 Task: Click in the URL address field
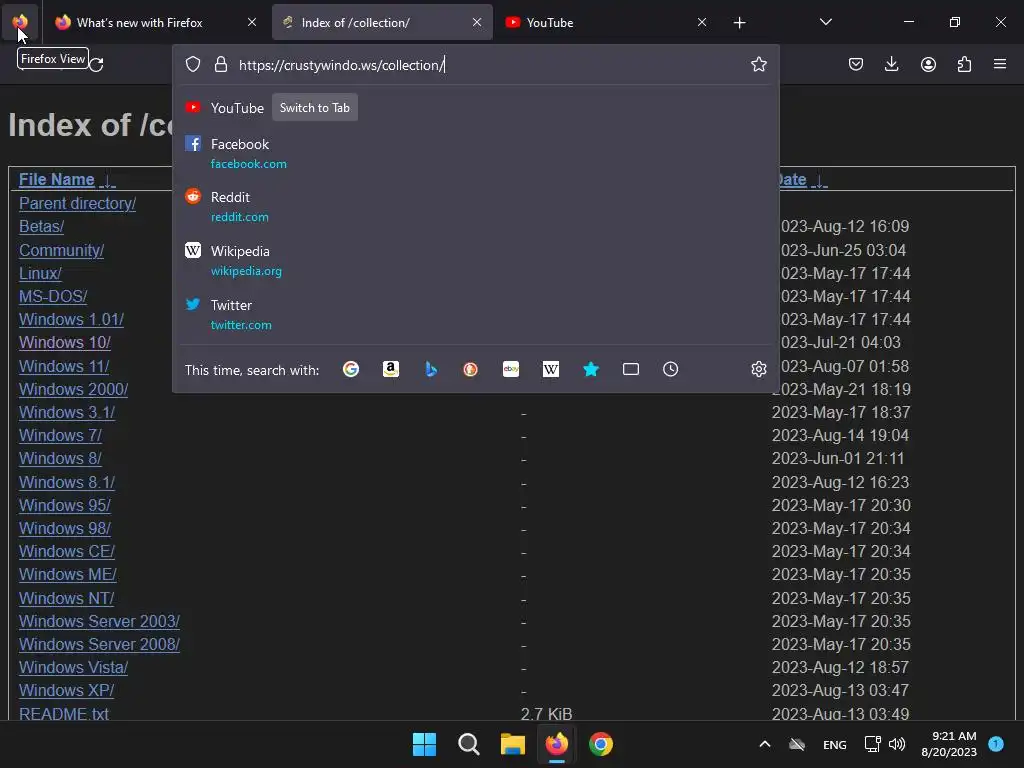click(x=490, y=65)
